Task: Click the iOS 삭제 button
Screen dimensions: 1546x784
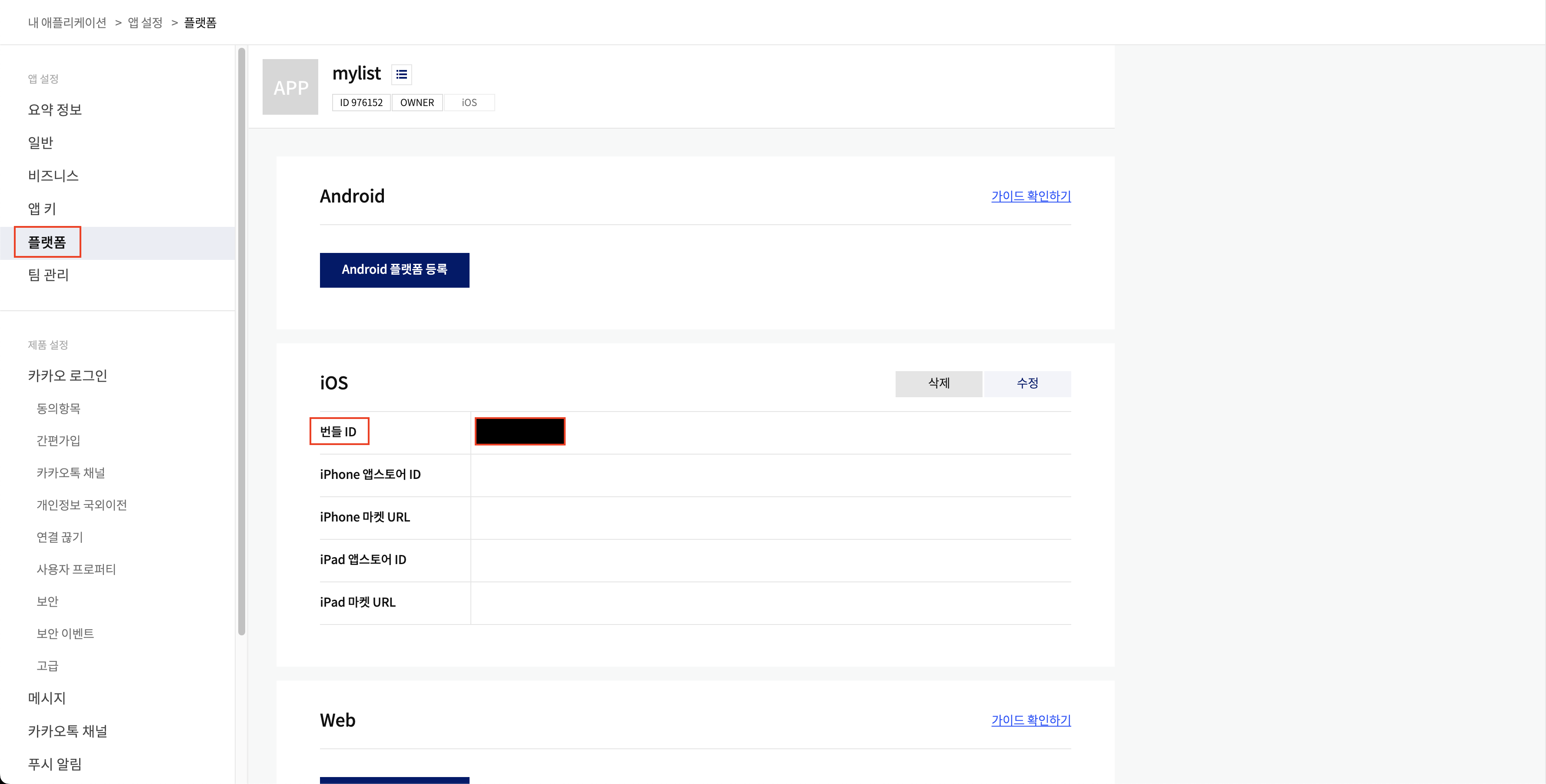Action: point(939,383)
